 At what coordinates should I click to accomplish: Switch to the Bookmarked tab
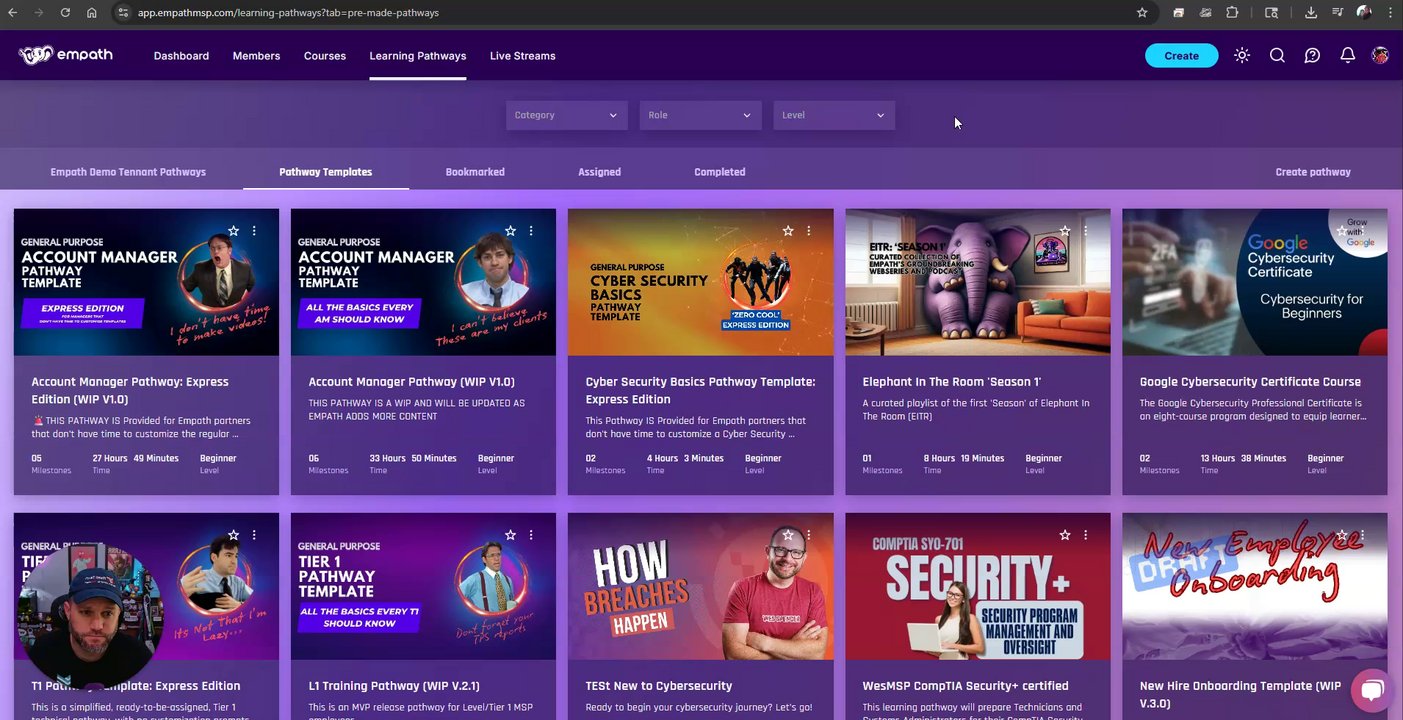[x=475, y=172]
